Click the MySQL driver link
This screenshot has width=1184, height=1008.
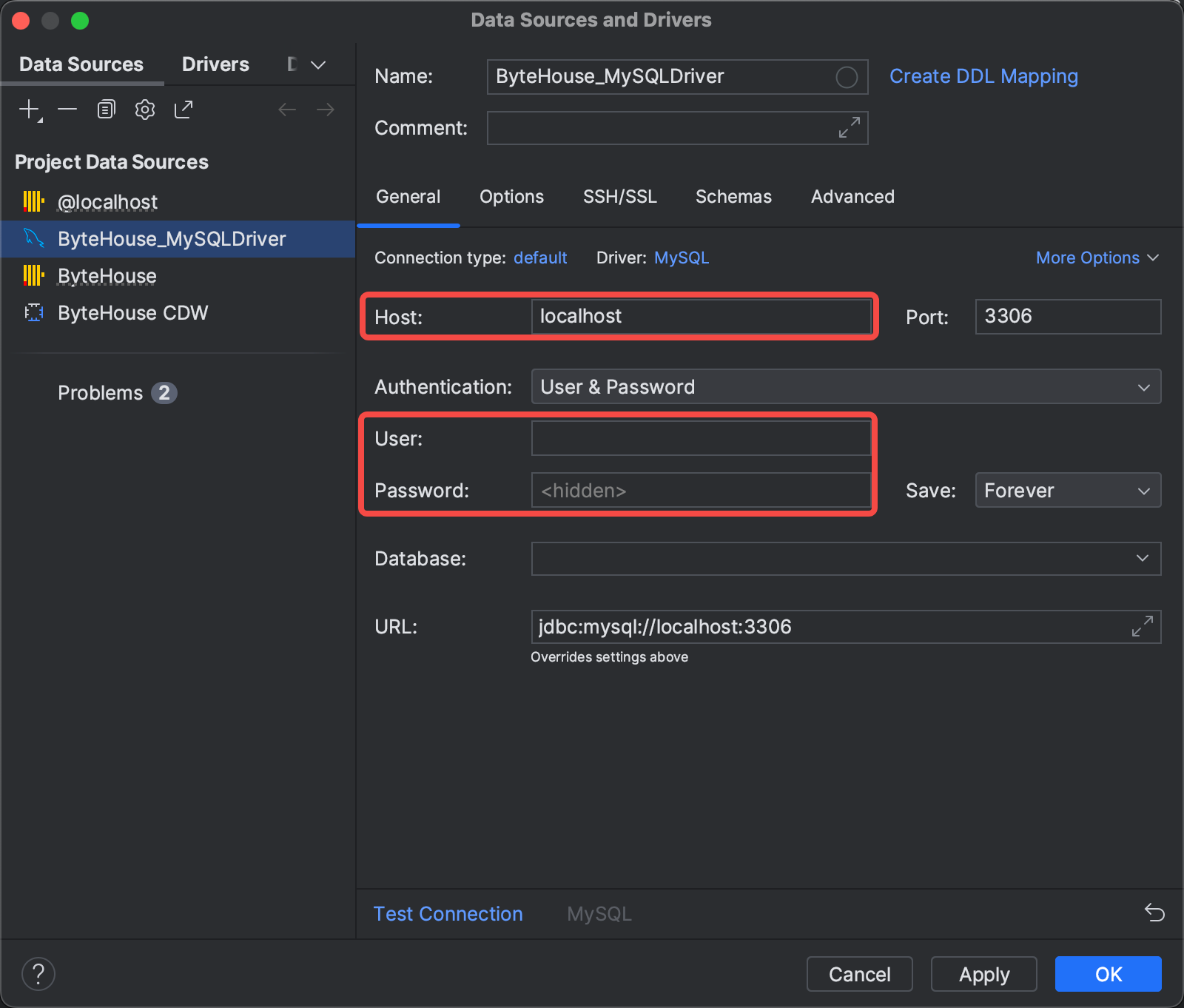[682, 258]
